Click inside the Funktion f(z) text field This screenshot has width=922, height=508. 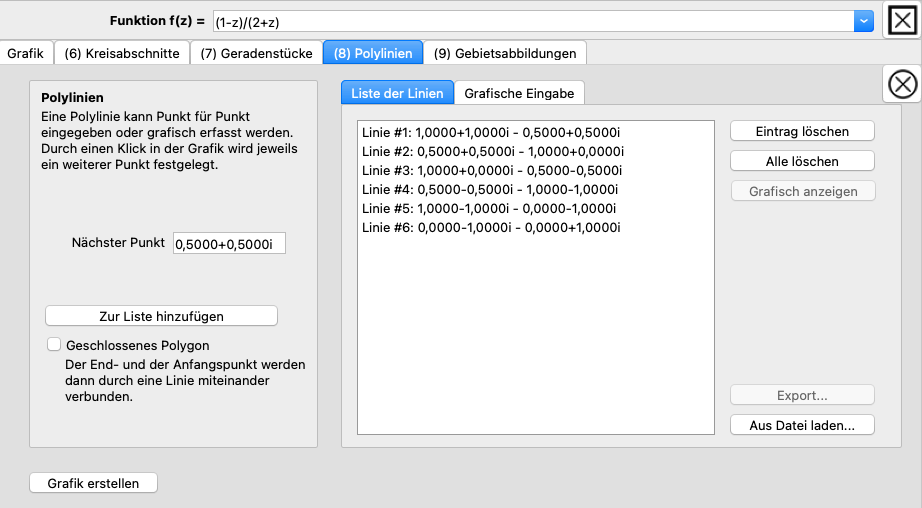[x=530, y=21]
